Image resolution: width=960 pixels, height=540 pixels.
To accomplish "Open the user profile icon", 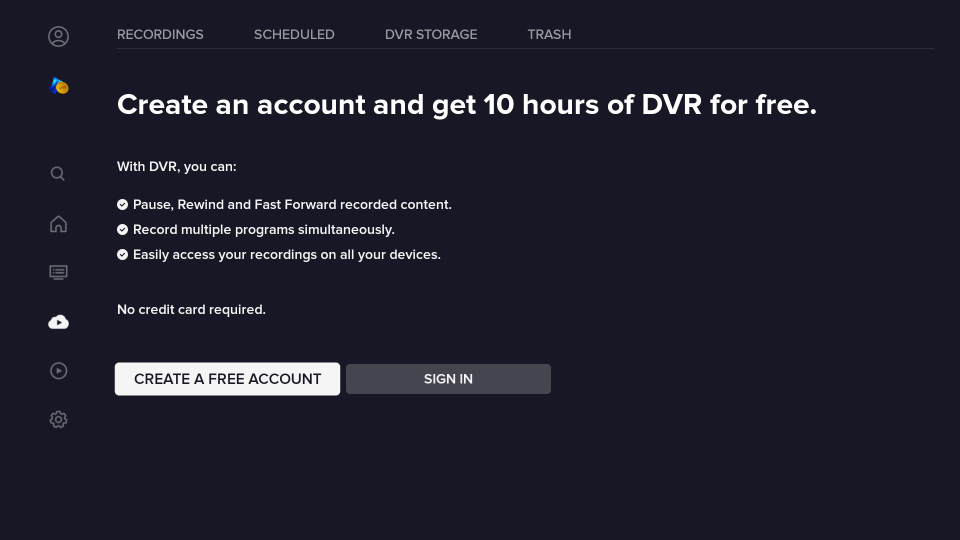I will (58, 37).
